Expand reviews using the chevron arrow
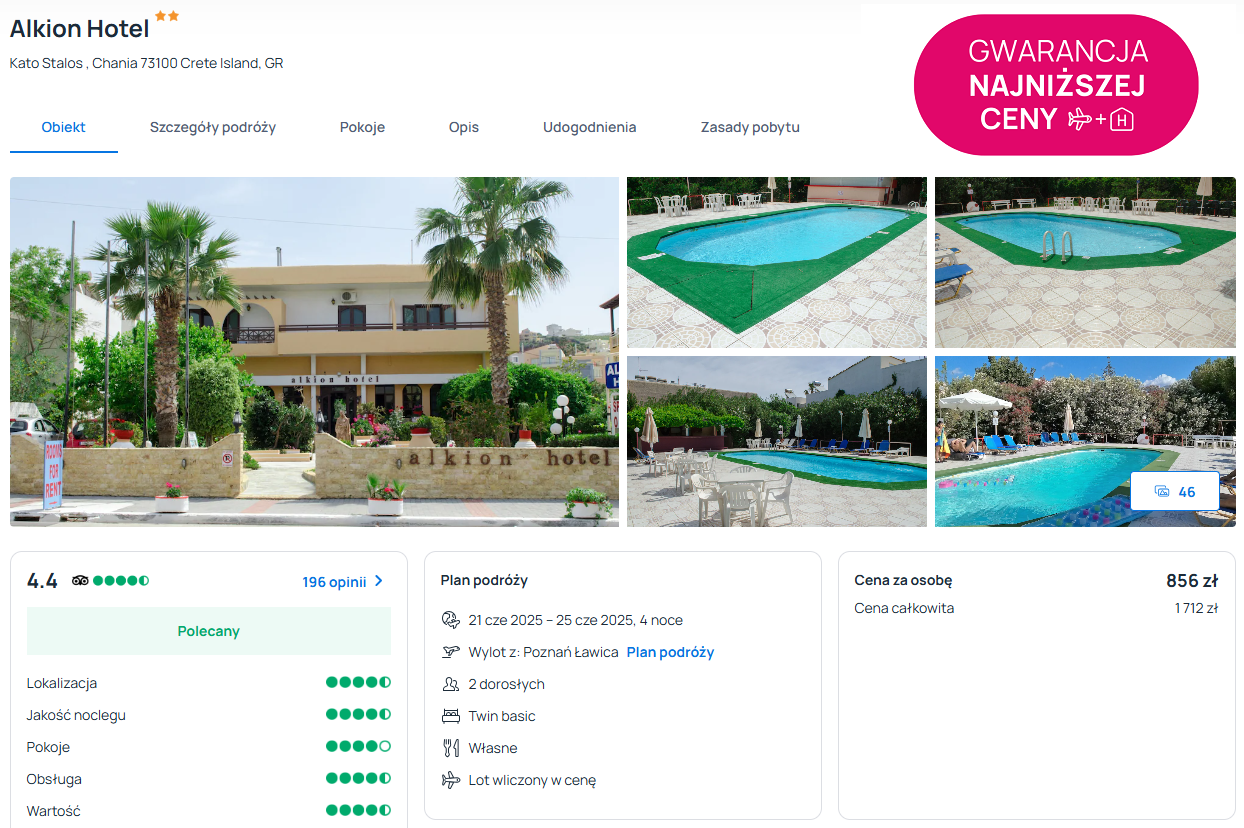 tap(379, 581)
